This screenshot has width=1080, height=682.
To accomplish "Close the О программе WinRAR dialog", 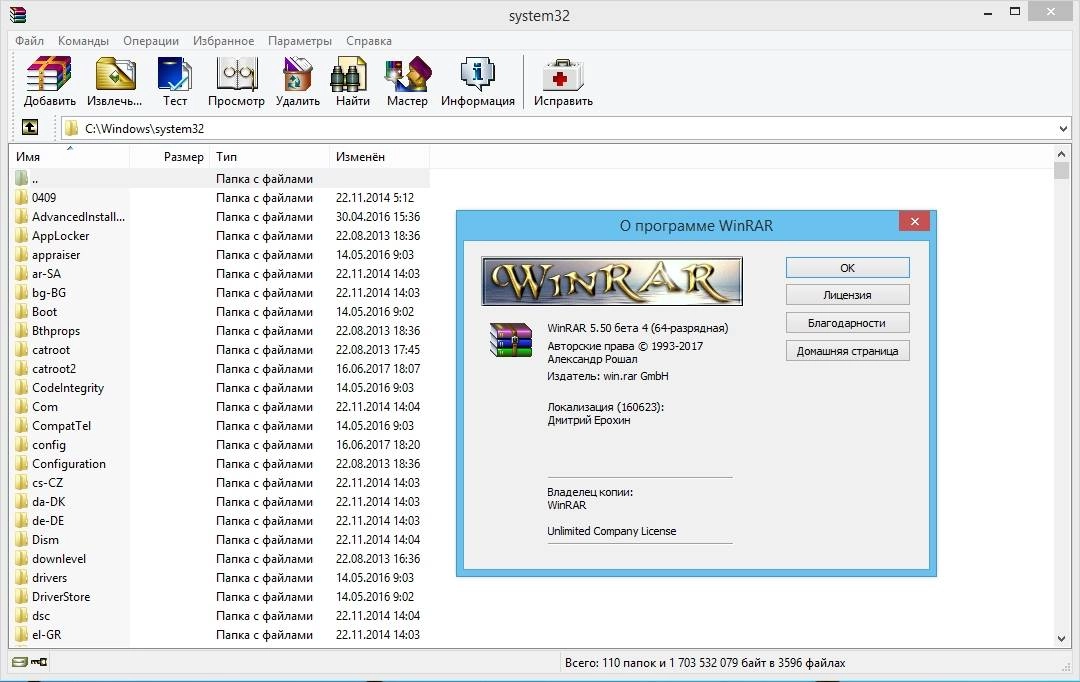I will [x=915, y=221].
